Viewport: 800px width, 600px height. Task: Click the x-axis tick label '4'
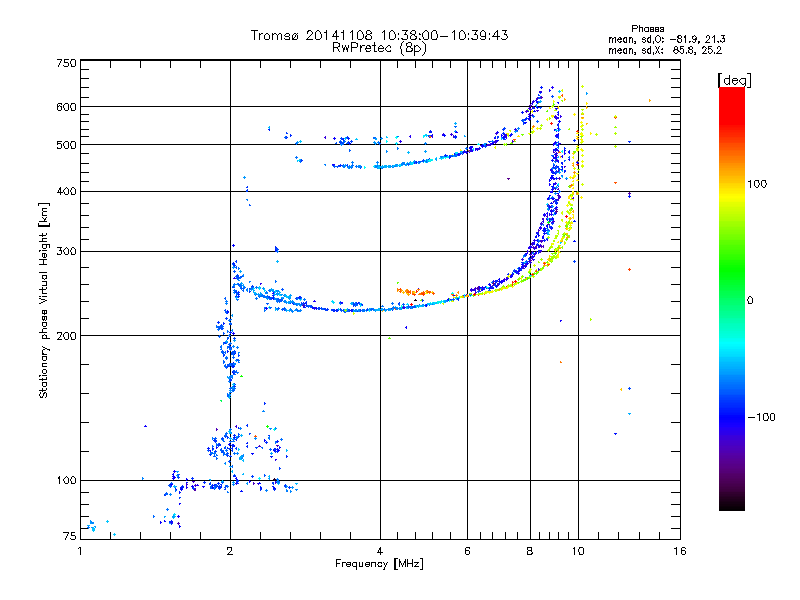380,551
